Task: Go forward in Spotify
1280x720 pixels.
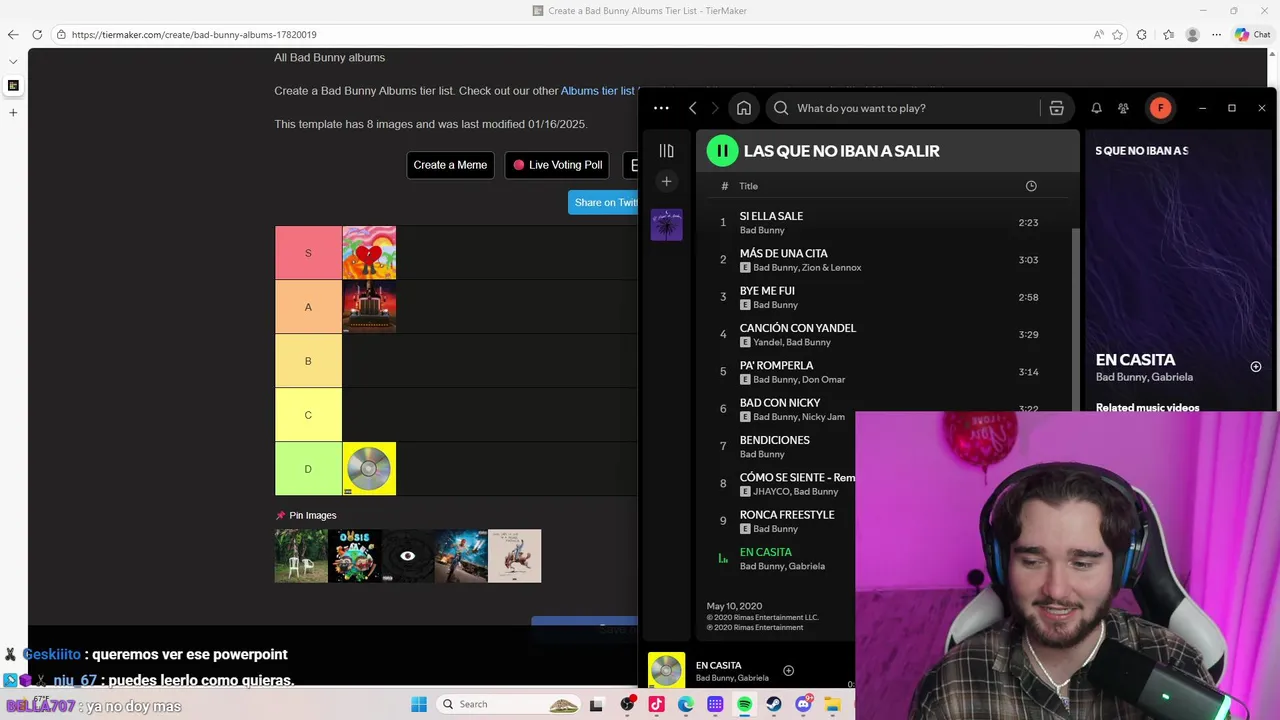Action: coord(714,108)
